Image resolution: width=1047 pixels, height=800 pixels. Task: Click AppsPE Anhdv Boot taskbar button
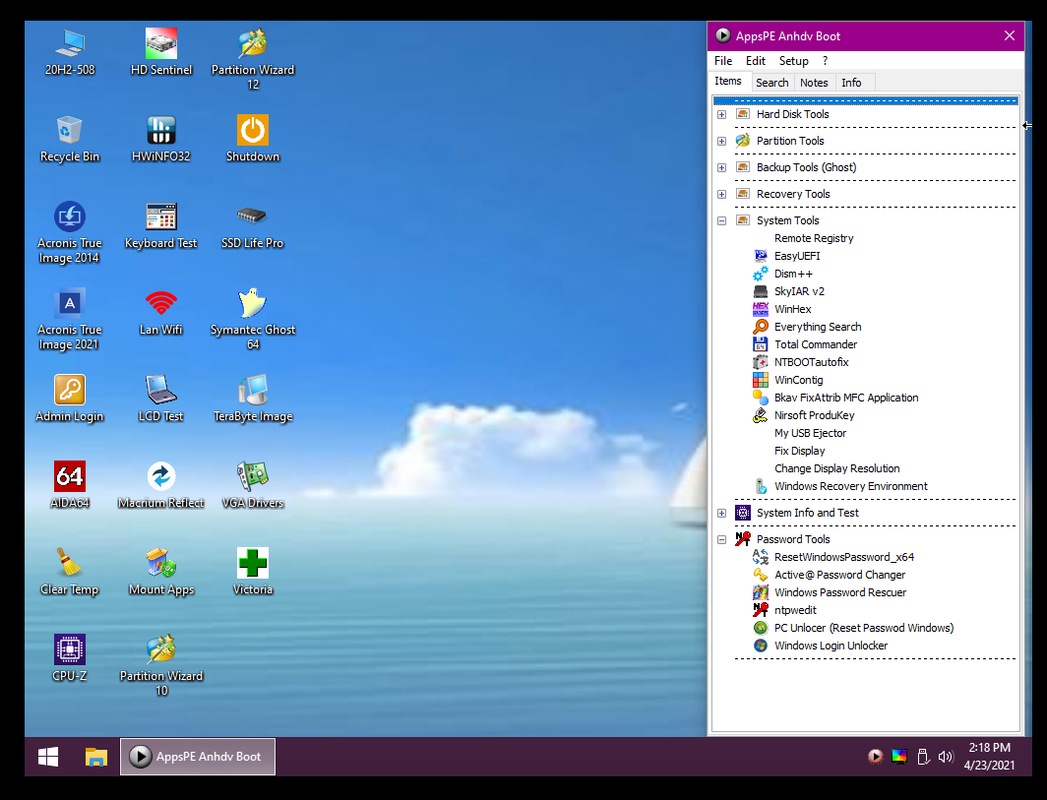pyautogui.click(x=198, y=757)
